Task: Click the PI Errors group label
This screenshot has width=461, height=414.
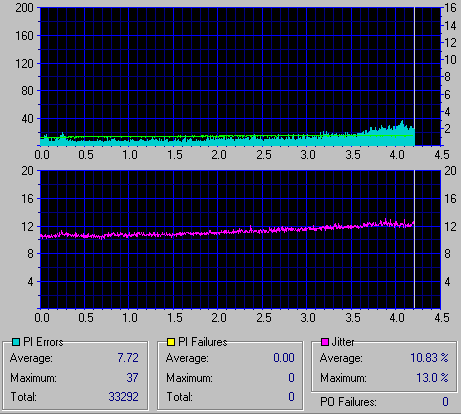Action: click(x=43, y=342)
